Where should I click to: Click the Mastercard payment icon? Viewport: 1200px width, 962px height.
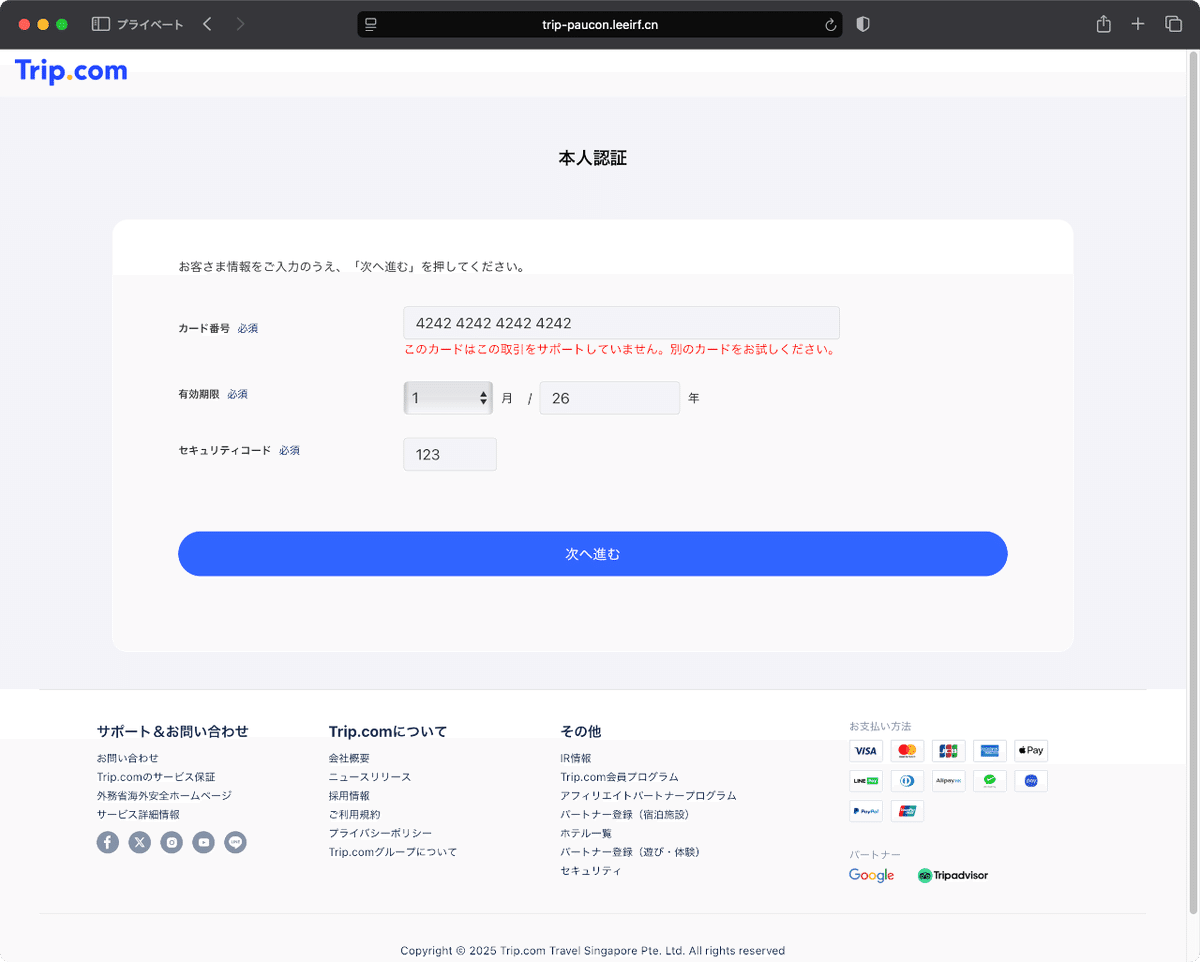(x=907, y=750)
